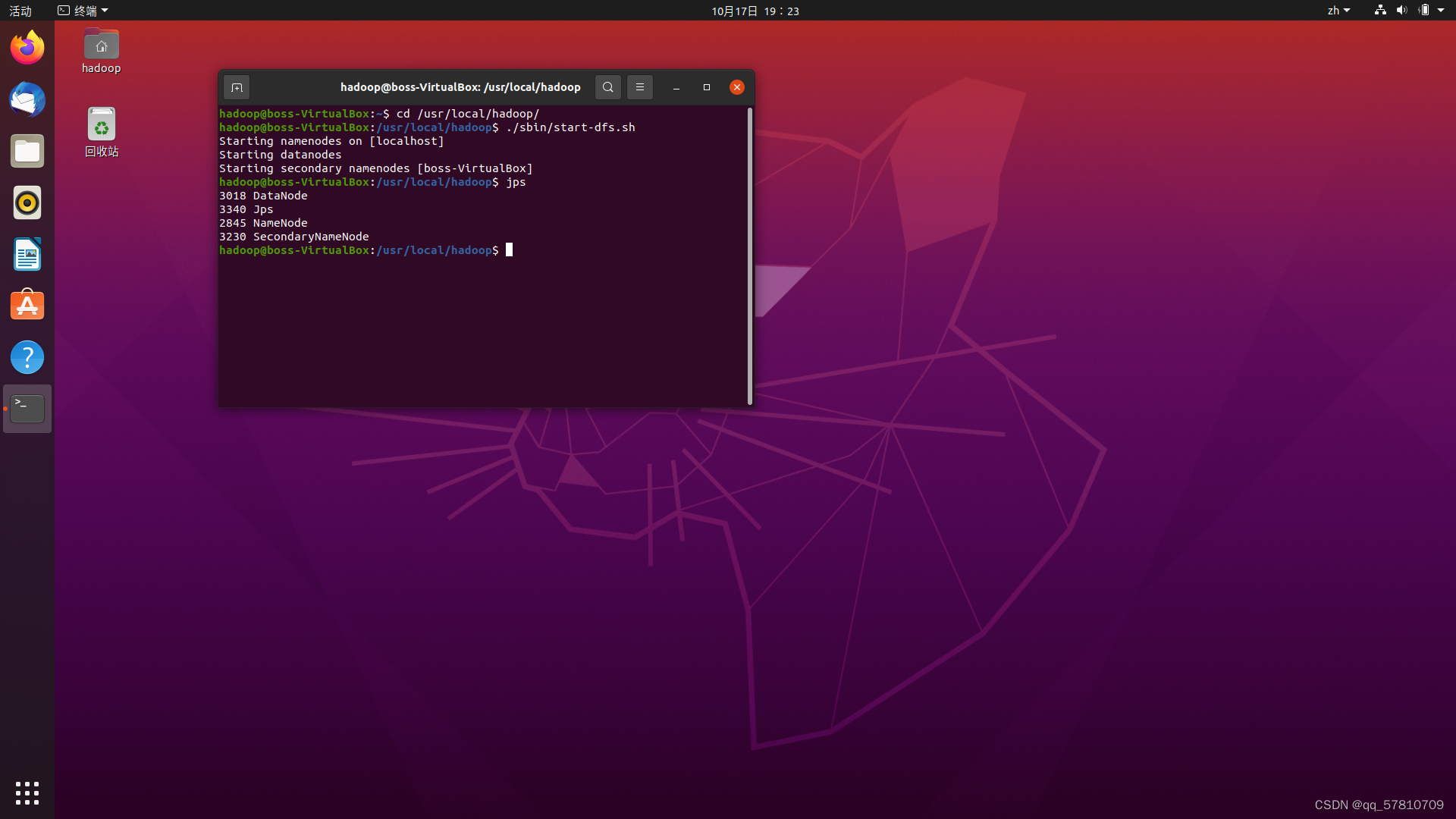Click 'Starting secondary namenodes' line

[x=376, y=168]
